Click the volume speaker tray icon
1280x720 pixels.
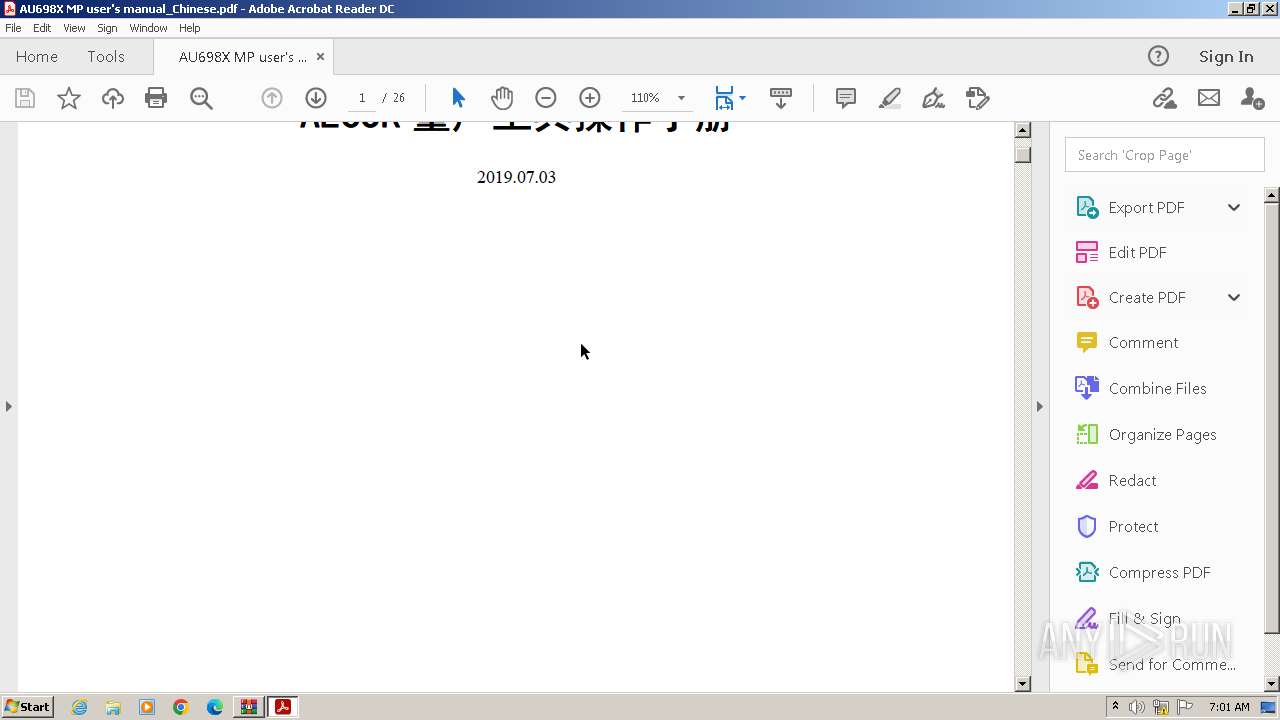(x=1137, y=707)
